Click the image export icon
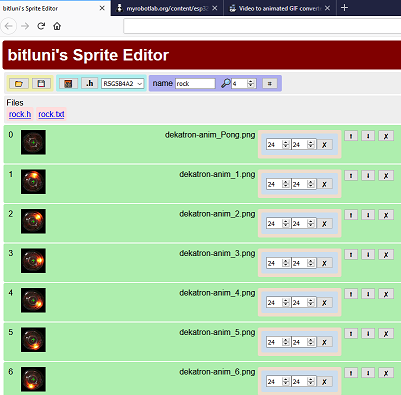Screen dimensions: 401x395 [68, 83]
